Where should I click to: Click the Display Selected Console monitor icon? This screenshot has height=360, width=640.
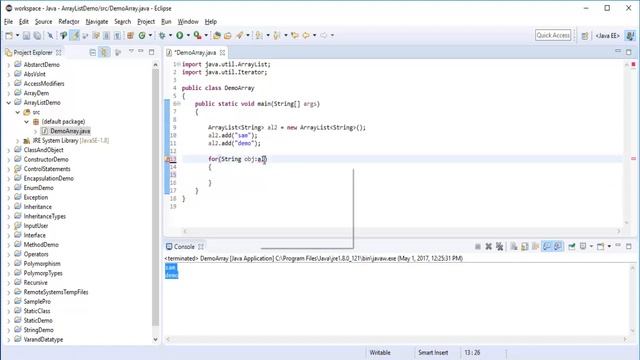(x=583, y=247)
